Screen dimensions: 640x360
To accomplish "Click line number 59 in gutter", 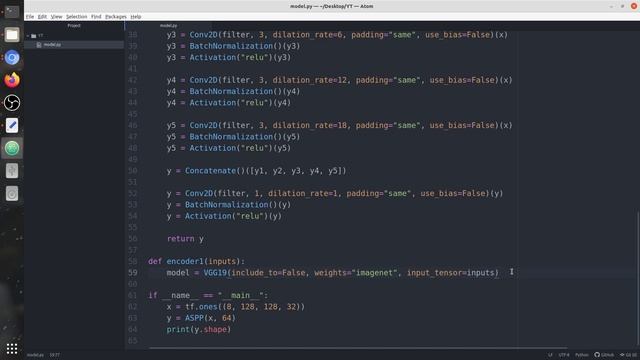I will [x=133, y=273].
